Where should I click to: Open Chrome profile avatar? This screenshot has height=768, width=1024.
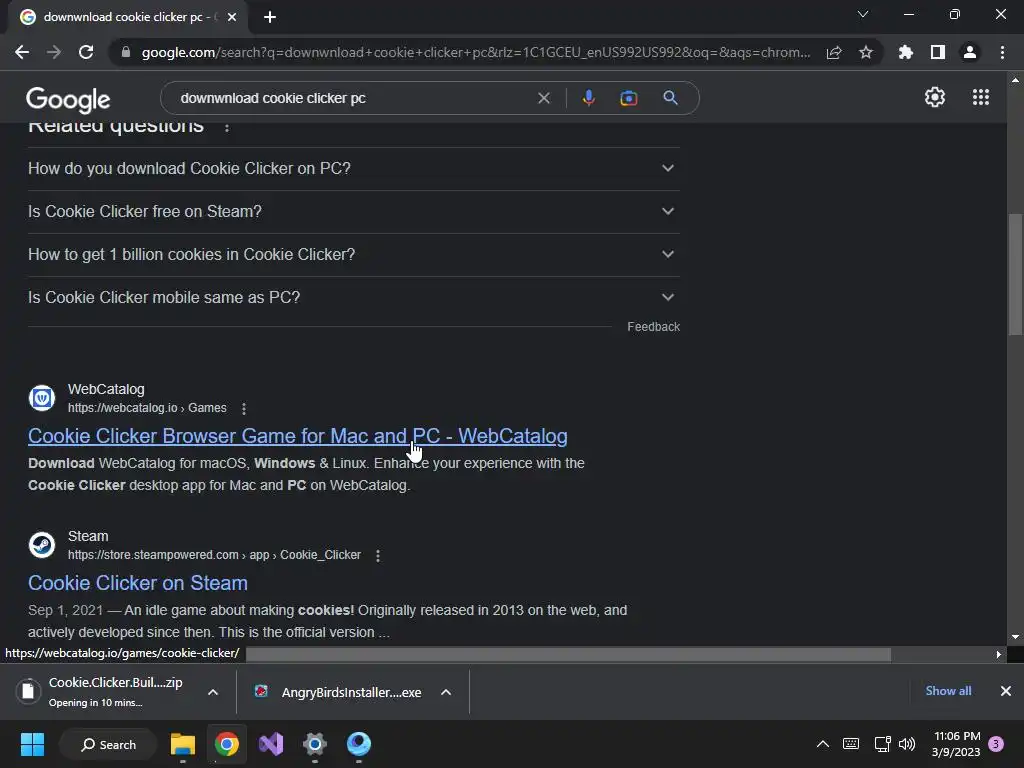click(970, 52)
